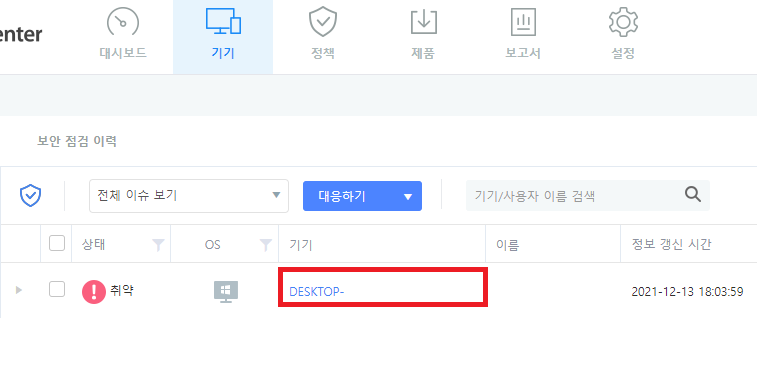Click the Windows OS icon in row
Viewport: 757px width, 368px height.
pos(226,292)
